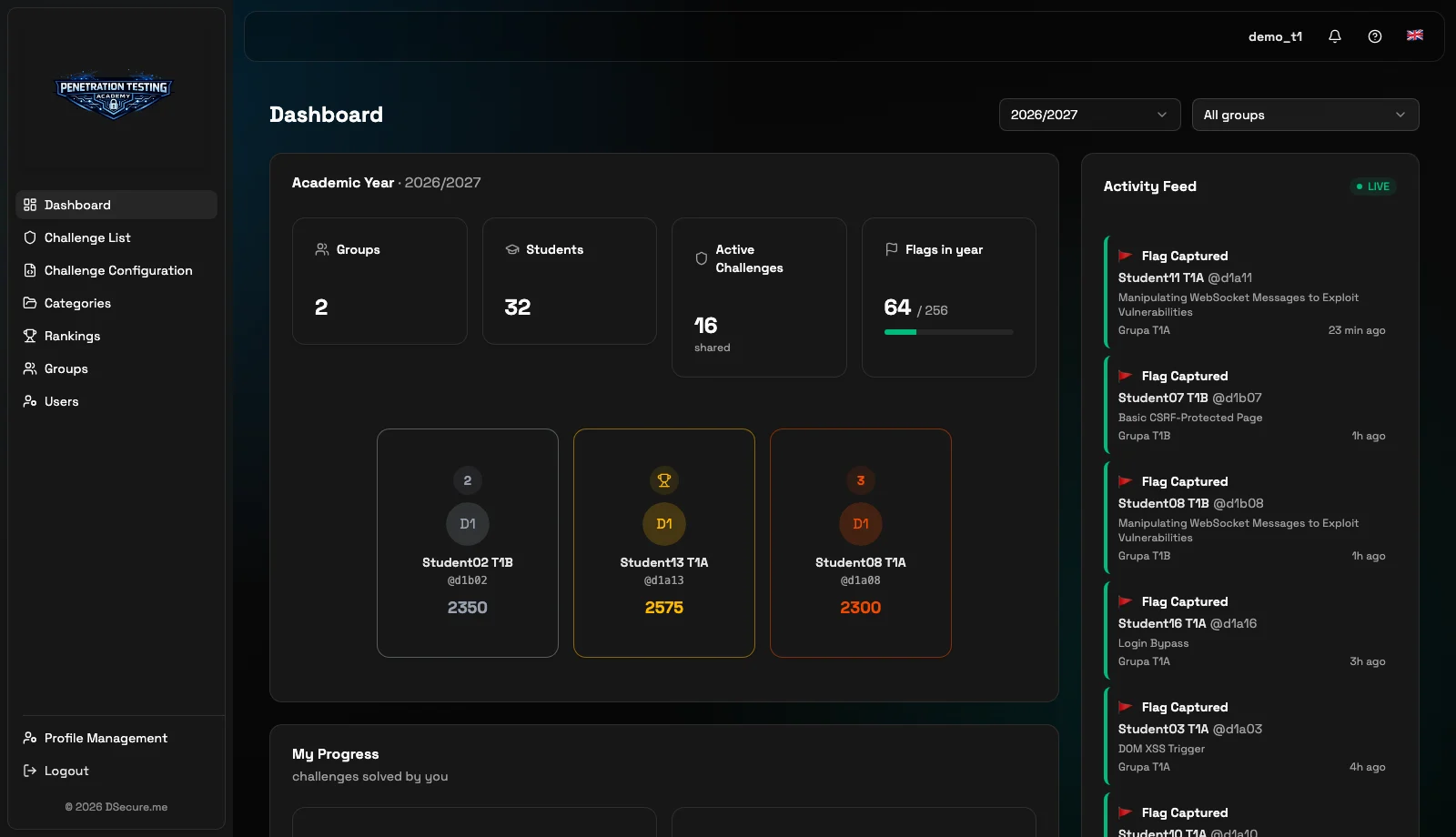Click the red flag icon on Student07 T1B activity
The height and width of the screenshot is (837, 1456).
[x=1126, y=376]
